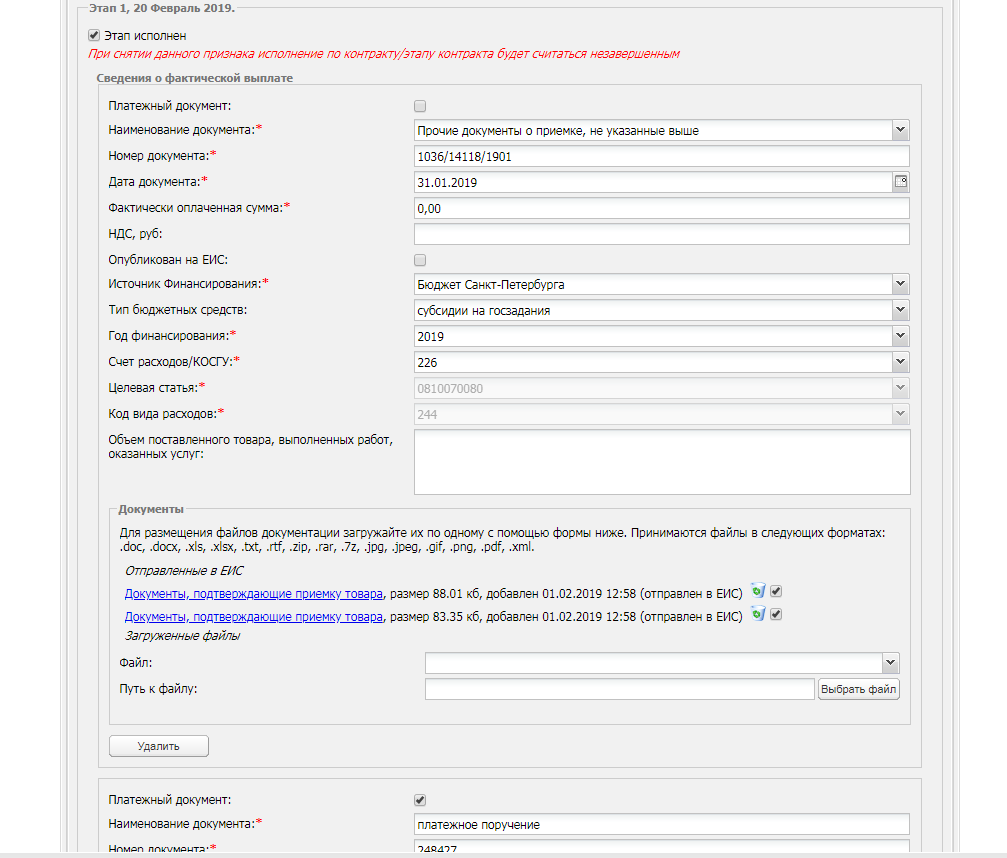The image size is (1007, 858).
Task: Uncheck the Этап исполнен checkbox
Action: pos(94,36)
